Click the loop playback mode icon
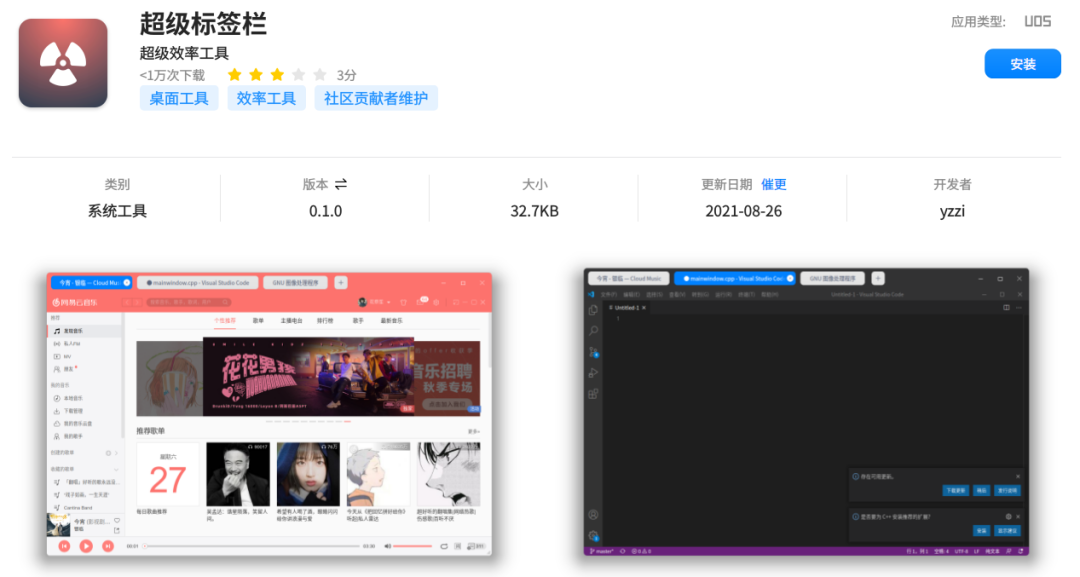 443,546
